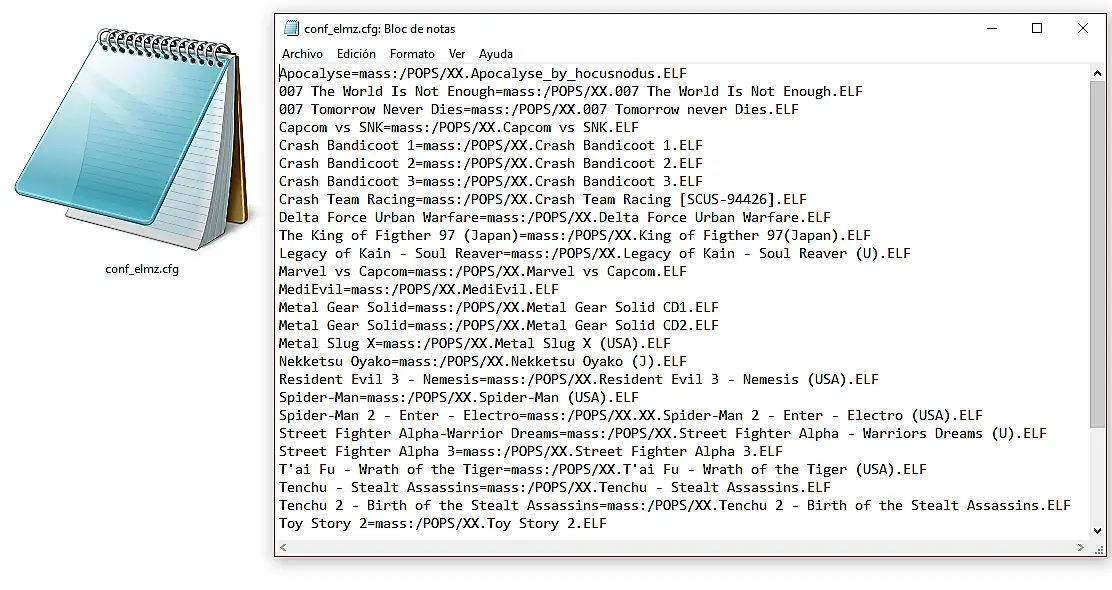Click the horizontal scrollbar right arrow
Screen dimensions: 1112x590
(x=1081, y=547)
